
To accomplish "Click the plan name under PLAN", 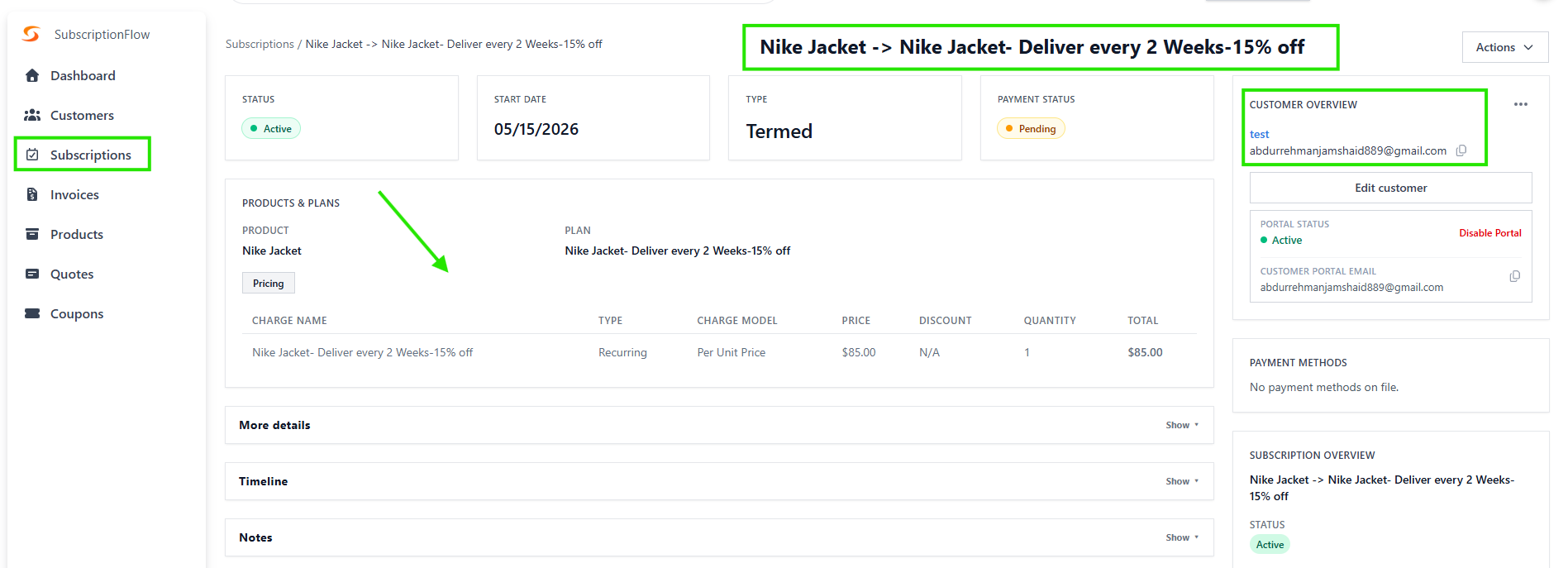I will pyautogui.click(x=677, y=251).
